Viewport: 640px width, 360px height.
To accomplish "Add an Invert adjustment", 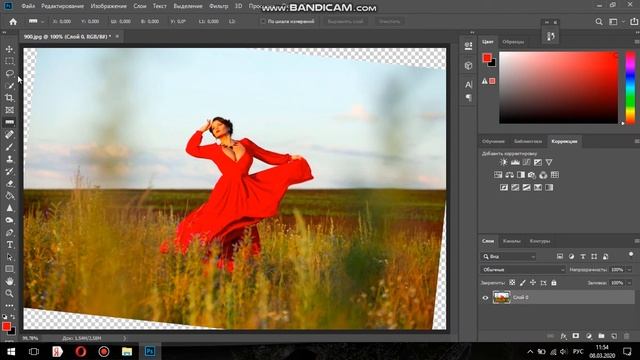I will 504,188.
